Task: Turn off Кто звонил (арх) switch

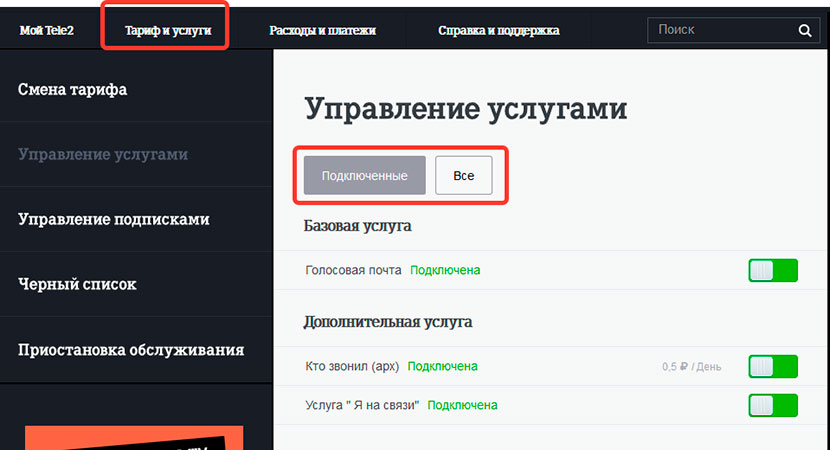Action: tap(772, 366)
